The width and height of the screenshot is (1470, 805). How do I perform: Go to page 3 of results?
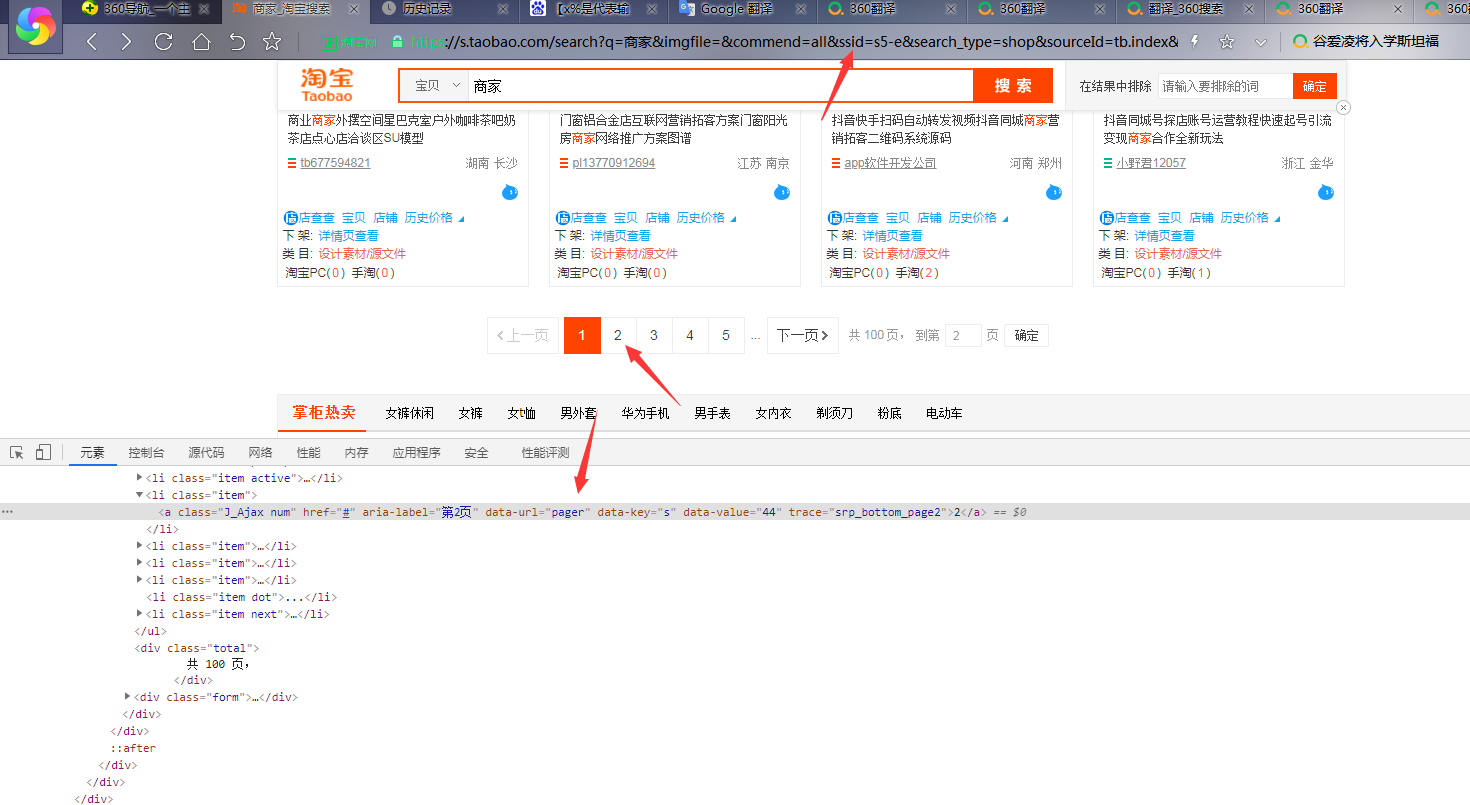click(x=654, y=335)
